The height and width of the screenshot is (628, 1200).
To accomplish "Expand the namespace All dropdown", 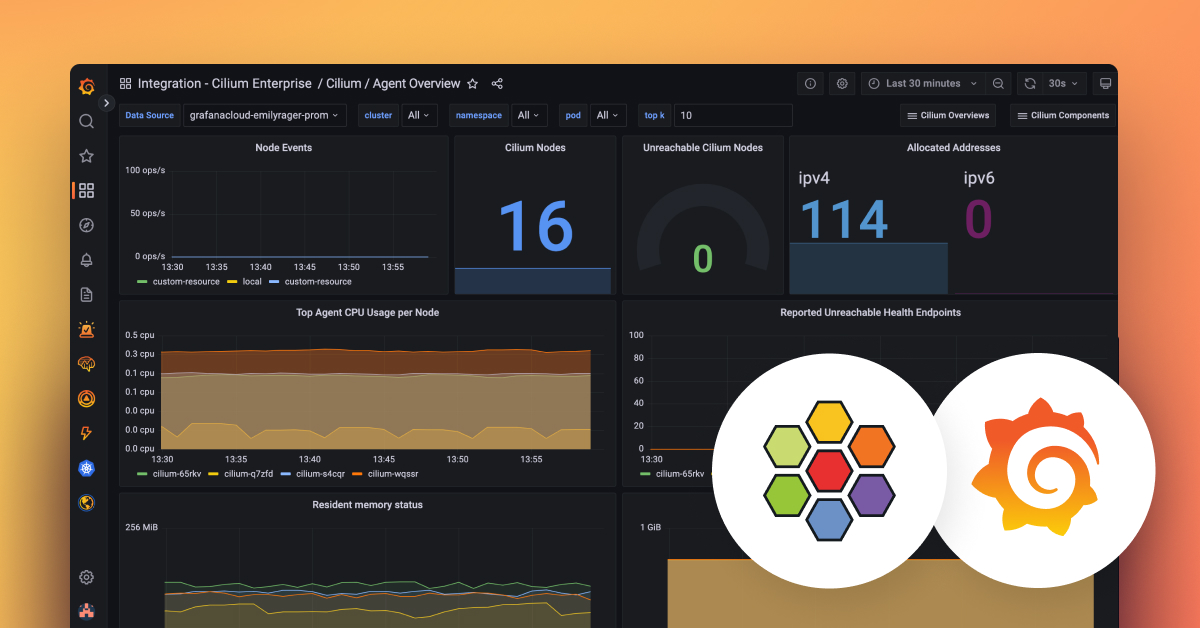I will click(x=529, y=115).
